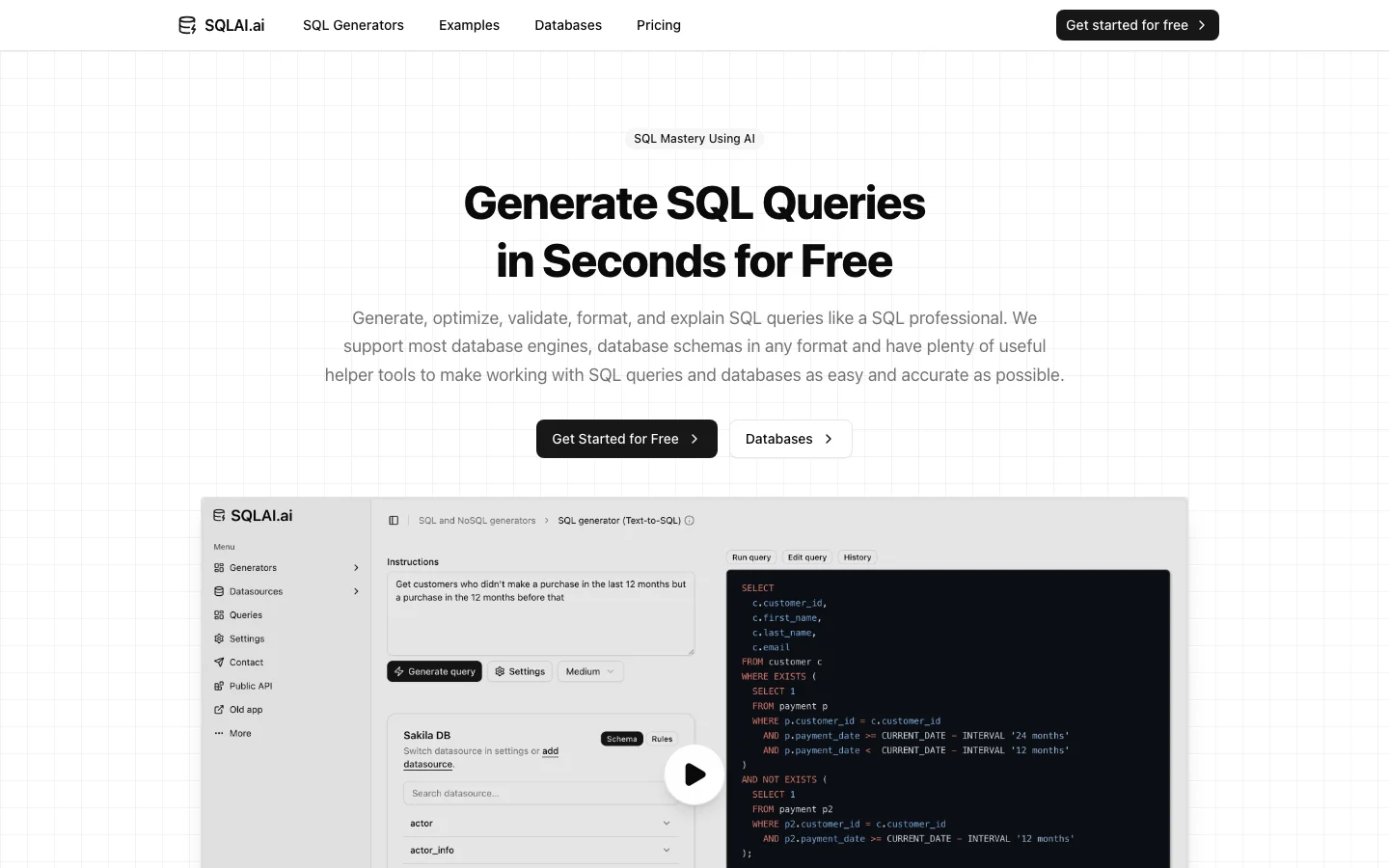Click the lightning bolt icon on Generate query

point(399,671)
